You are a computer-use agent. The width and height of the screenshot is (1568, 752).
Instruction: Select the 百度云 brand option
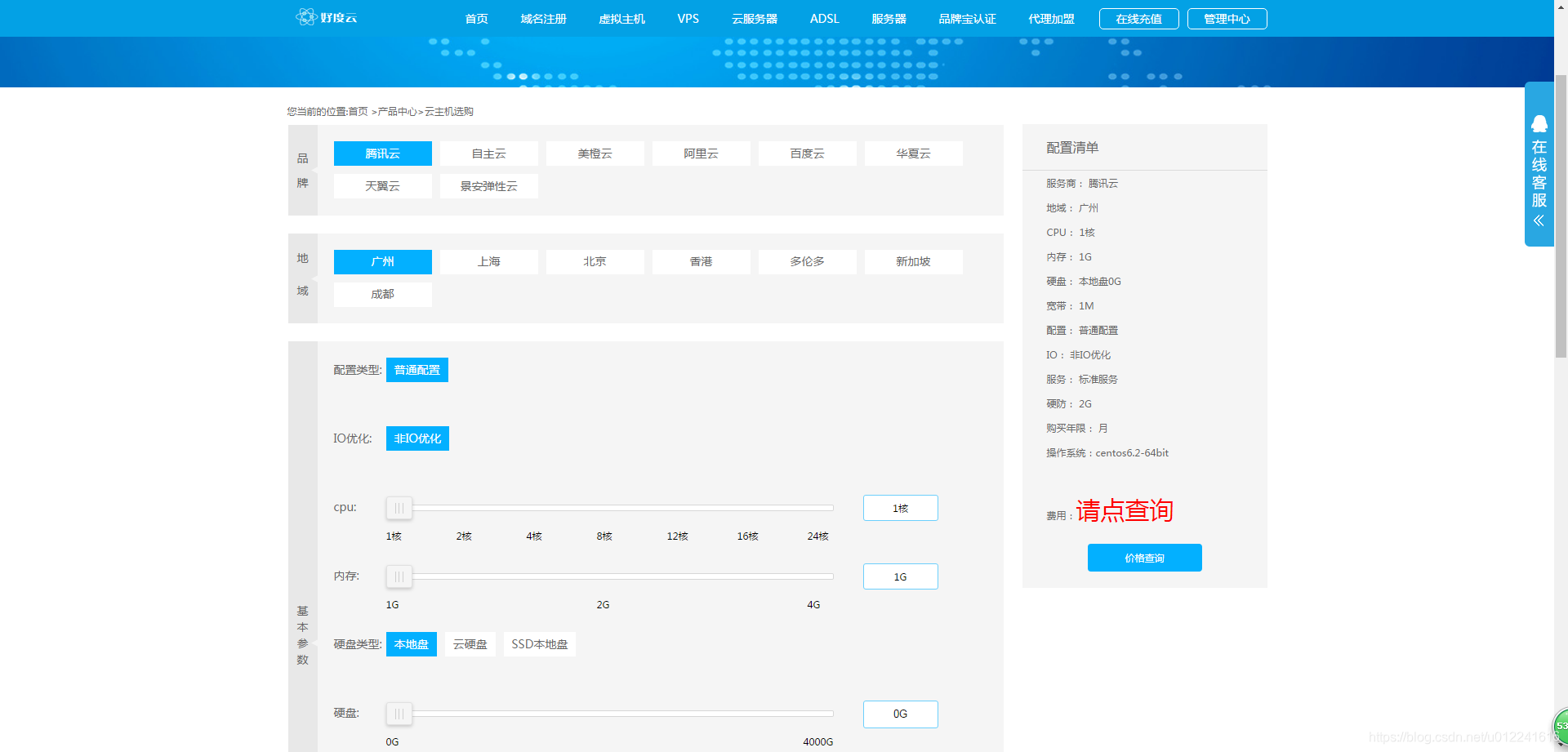[x=807, y=154]
